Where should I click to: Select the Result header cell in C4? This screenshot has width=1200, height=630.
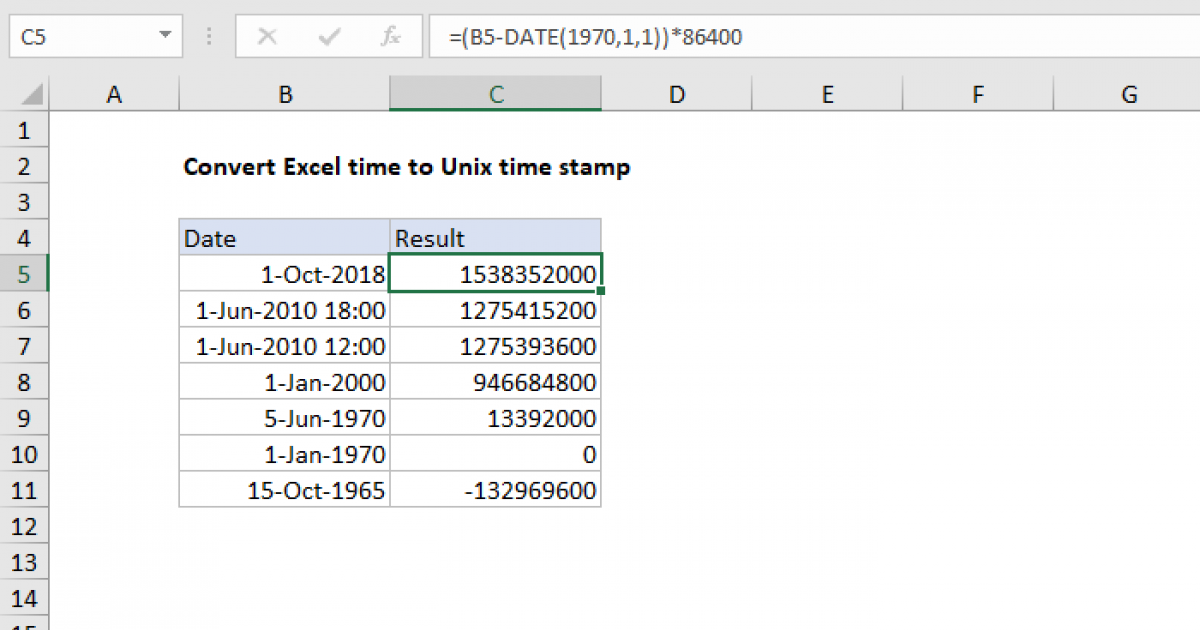tap(495, 238)
